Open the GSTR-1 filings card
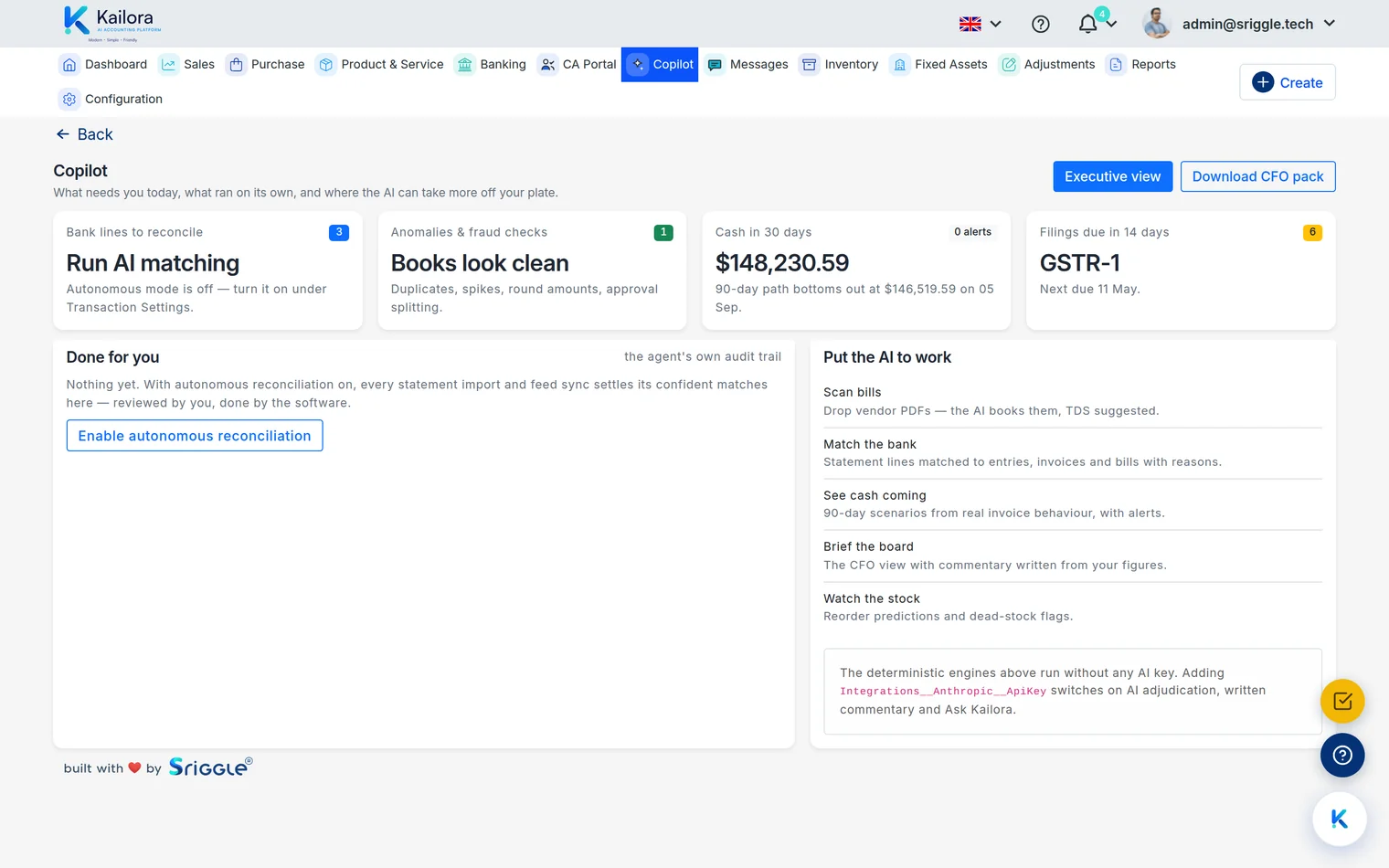Viewport: 1389px width, 868px height. click(1181, 270)
